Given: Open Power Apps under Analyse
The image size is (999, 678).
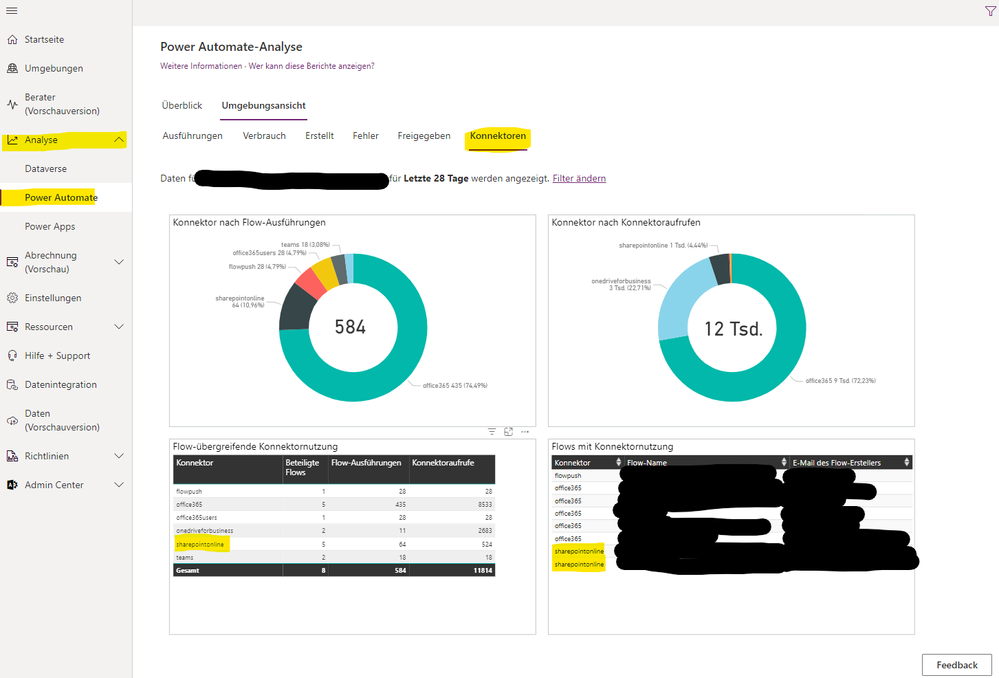Looking at the screenshot, I should (x=50, y=226).
